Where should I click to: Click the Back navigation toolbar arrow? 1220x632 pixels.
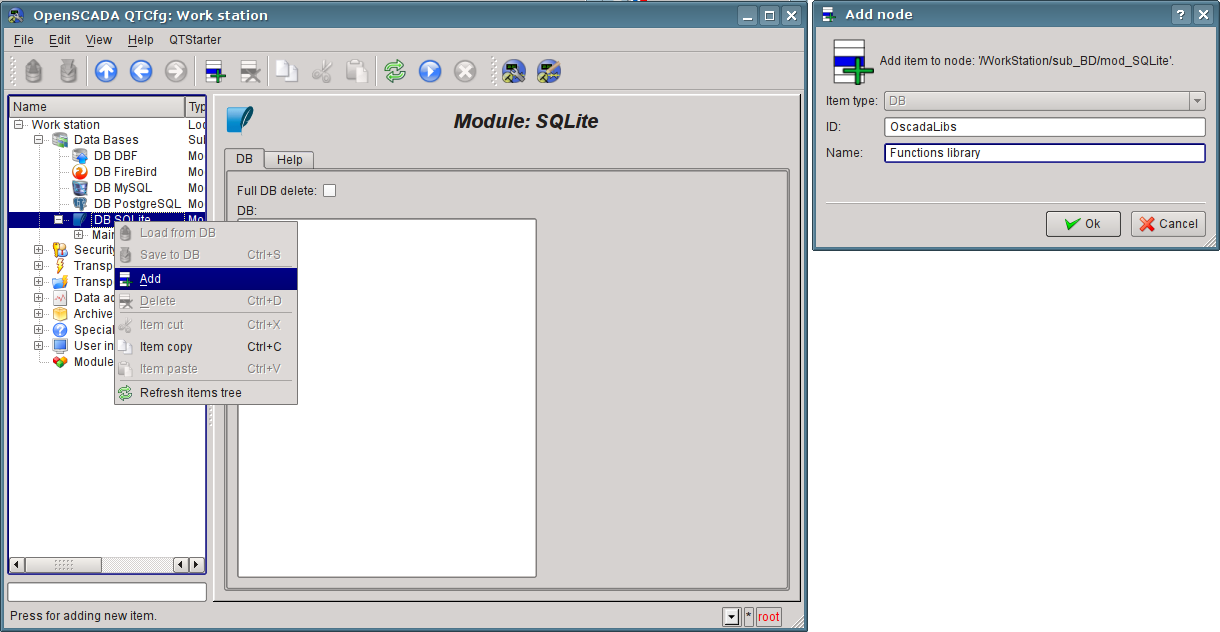click(141, 71)
